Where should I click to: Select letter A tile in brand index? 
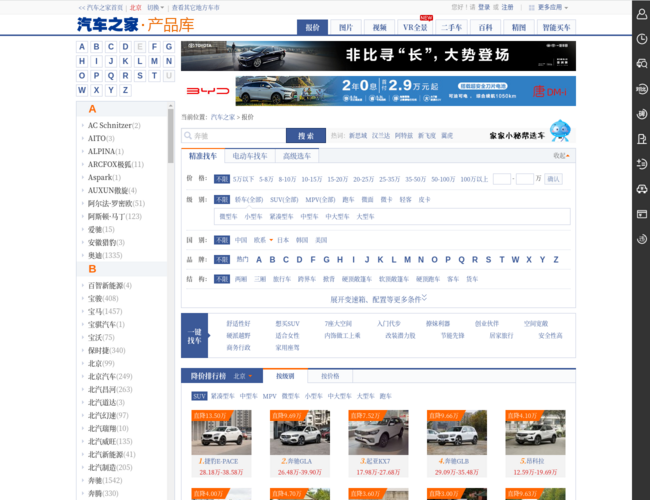[x=82, y=47]
